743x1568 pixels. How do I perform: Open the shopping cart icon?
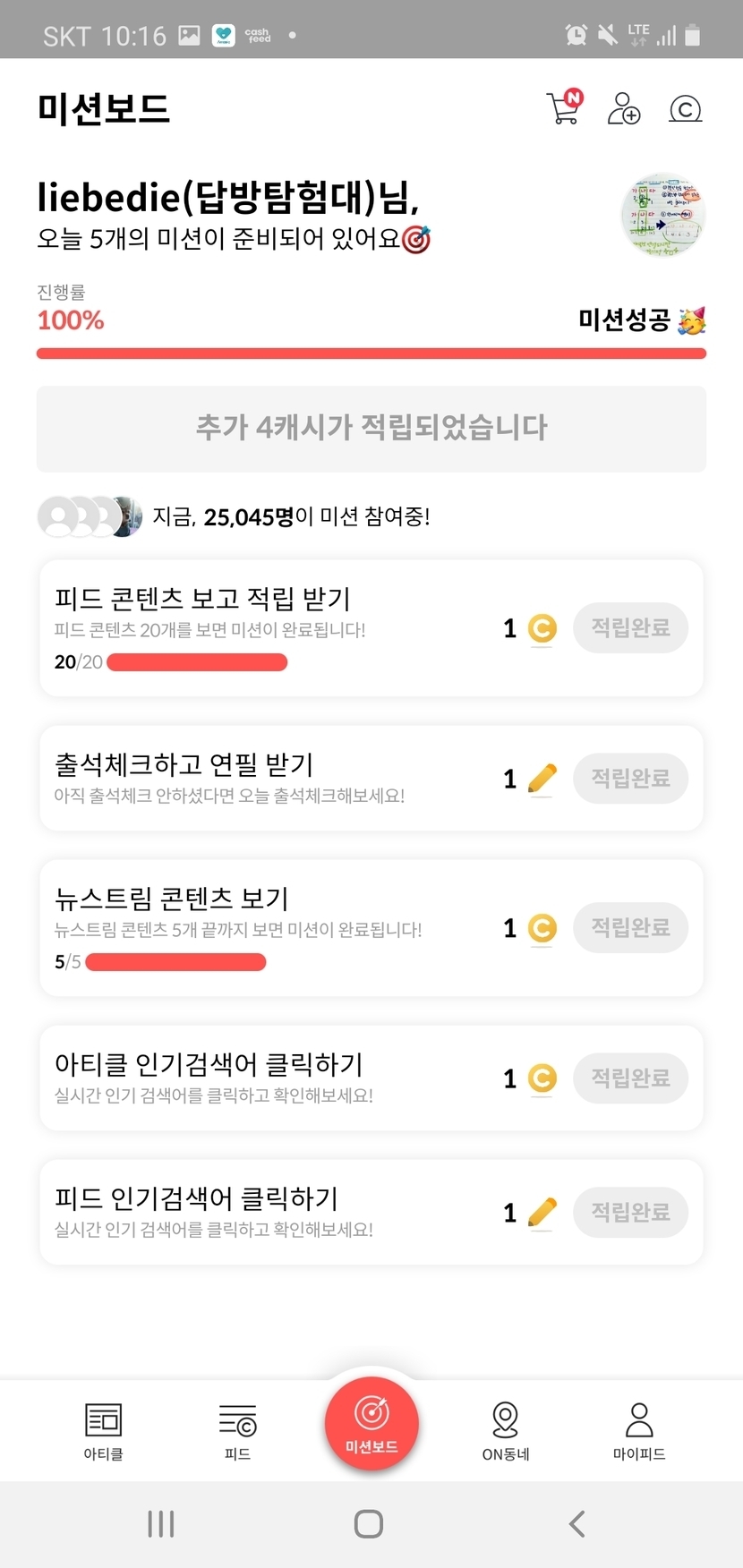point(563,108)
